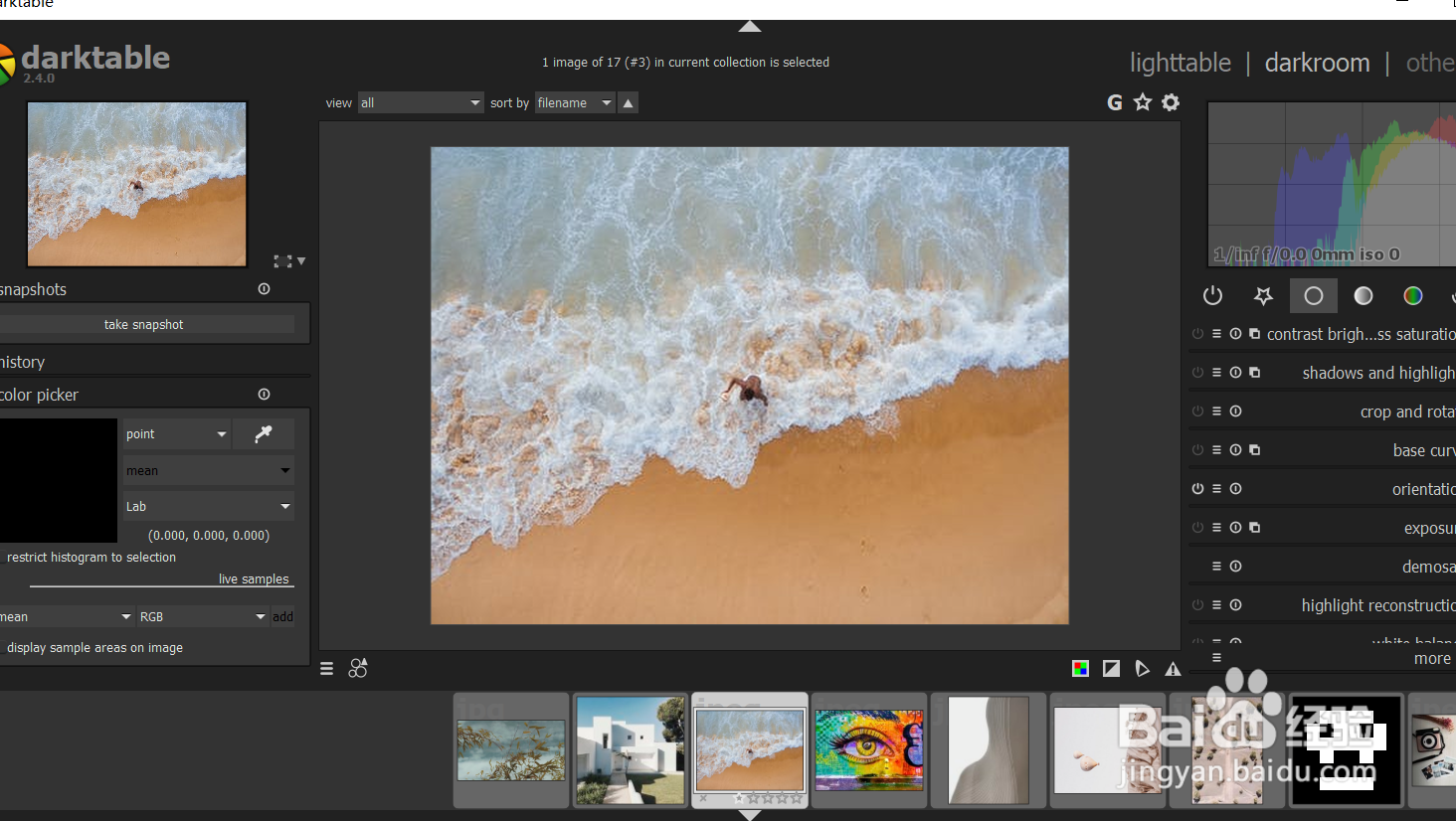Select the colorful eye graffiti thumbnail
This screenshot has width=1456, height=821.
[x=868, y=749]
